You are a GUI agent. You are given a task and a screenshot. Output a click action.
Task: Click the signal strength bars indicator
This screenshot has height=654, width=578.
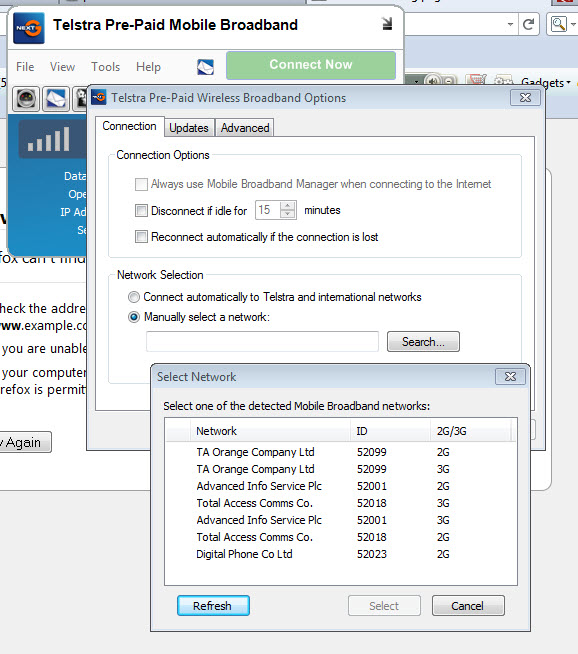[x=48, y=139]
